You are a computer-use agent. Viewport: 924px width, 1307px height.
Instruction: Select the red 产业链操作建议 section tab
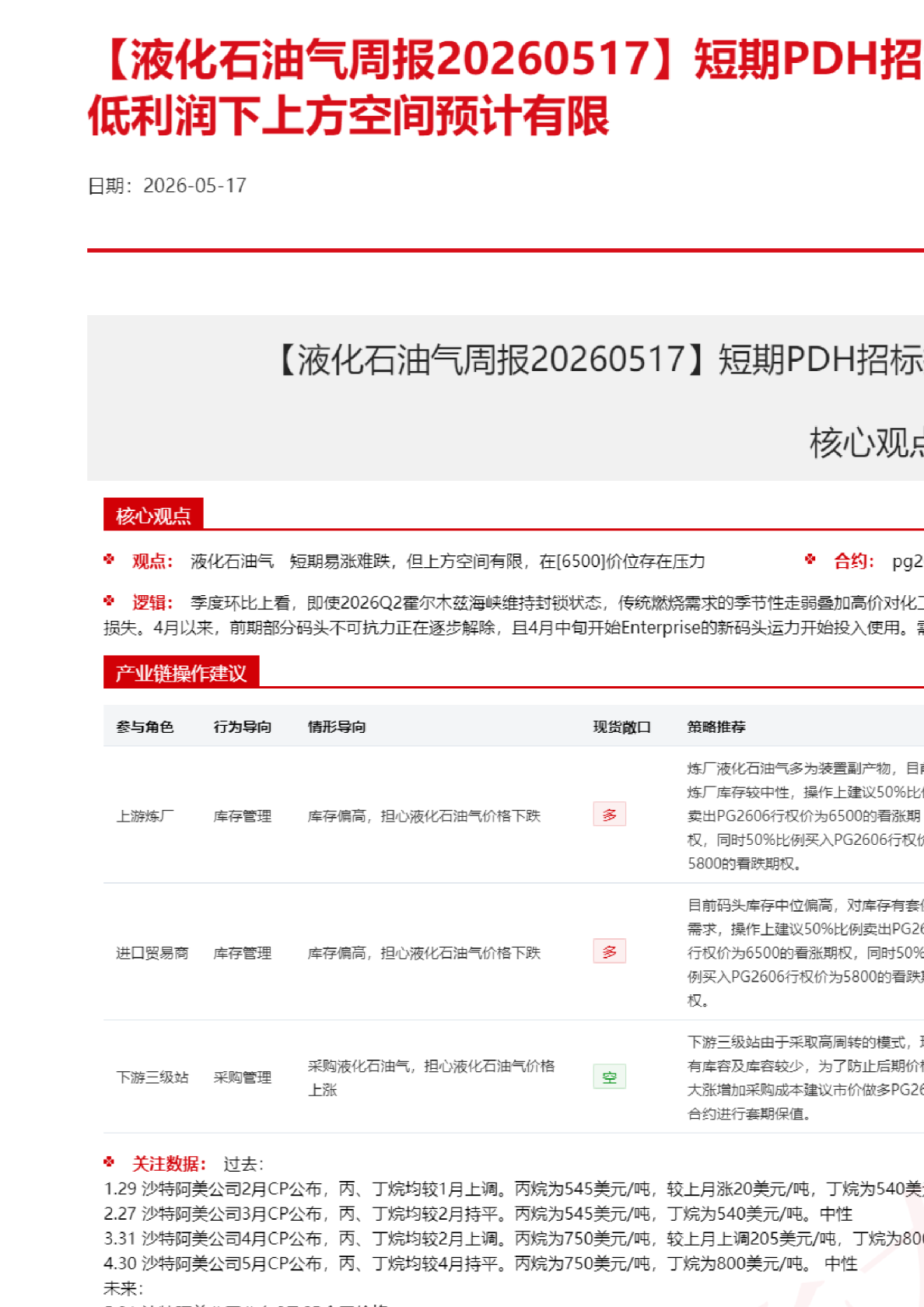[x=181, y=672]
